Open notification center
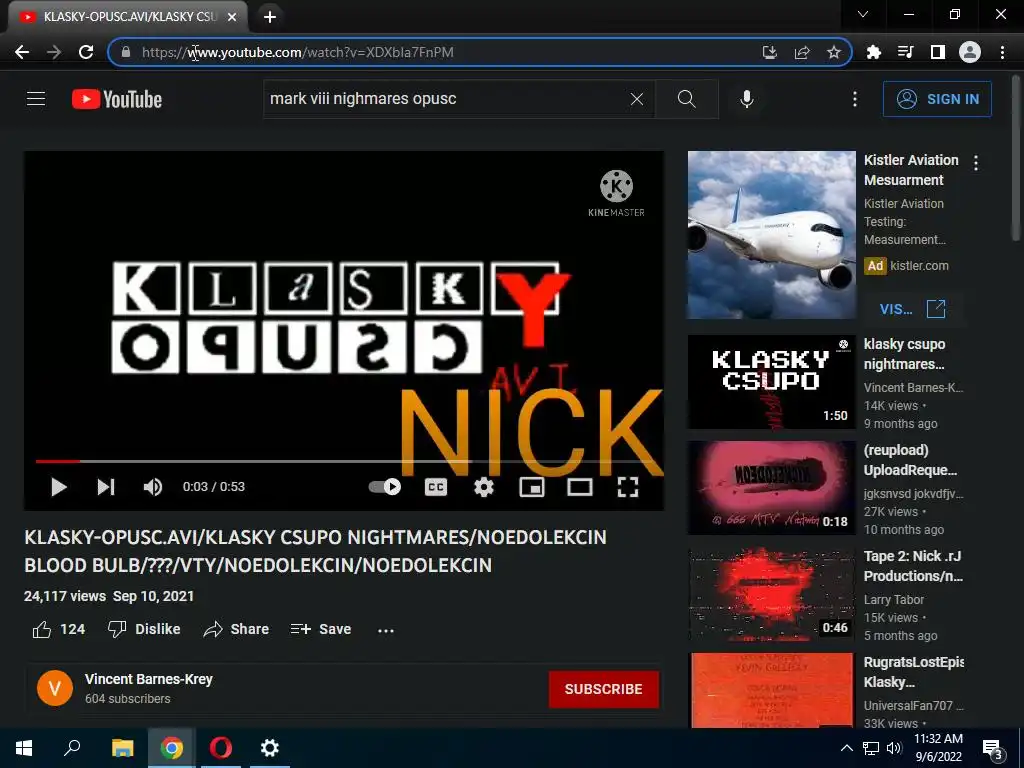The image size is (1024, 768). (x=993, y=748)
